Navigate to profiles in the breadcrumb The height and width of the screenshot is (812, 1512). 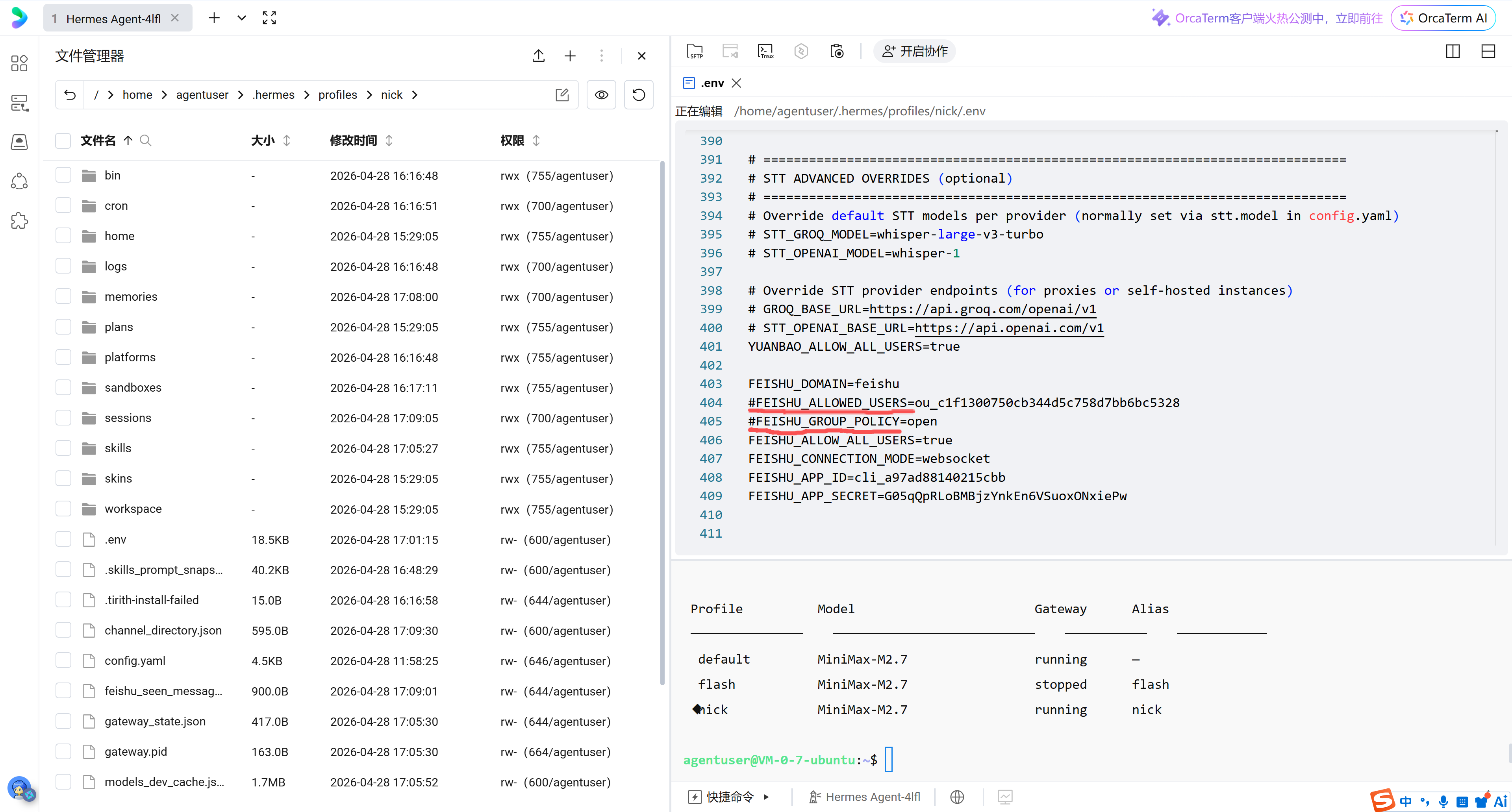pos(337,94)
